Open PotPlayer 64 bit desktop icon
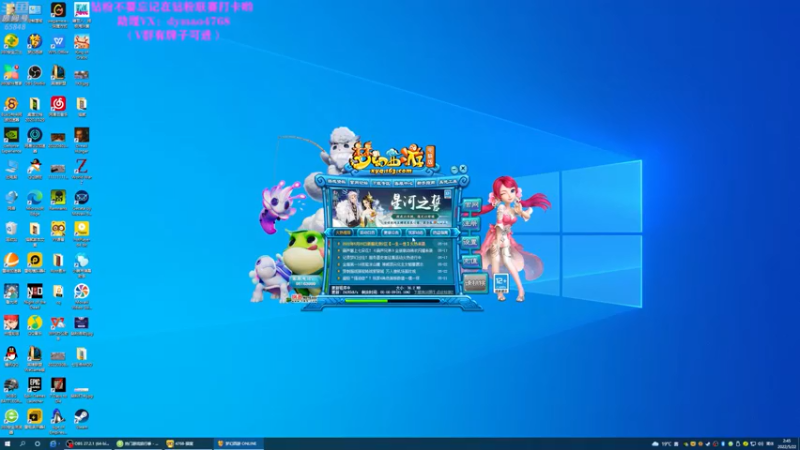Screen dimensions: 800x450 coord(82,234)
